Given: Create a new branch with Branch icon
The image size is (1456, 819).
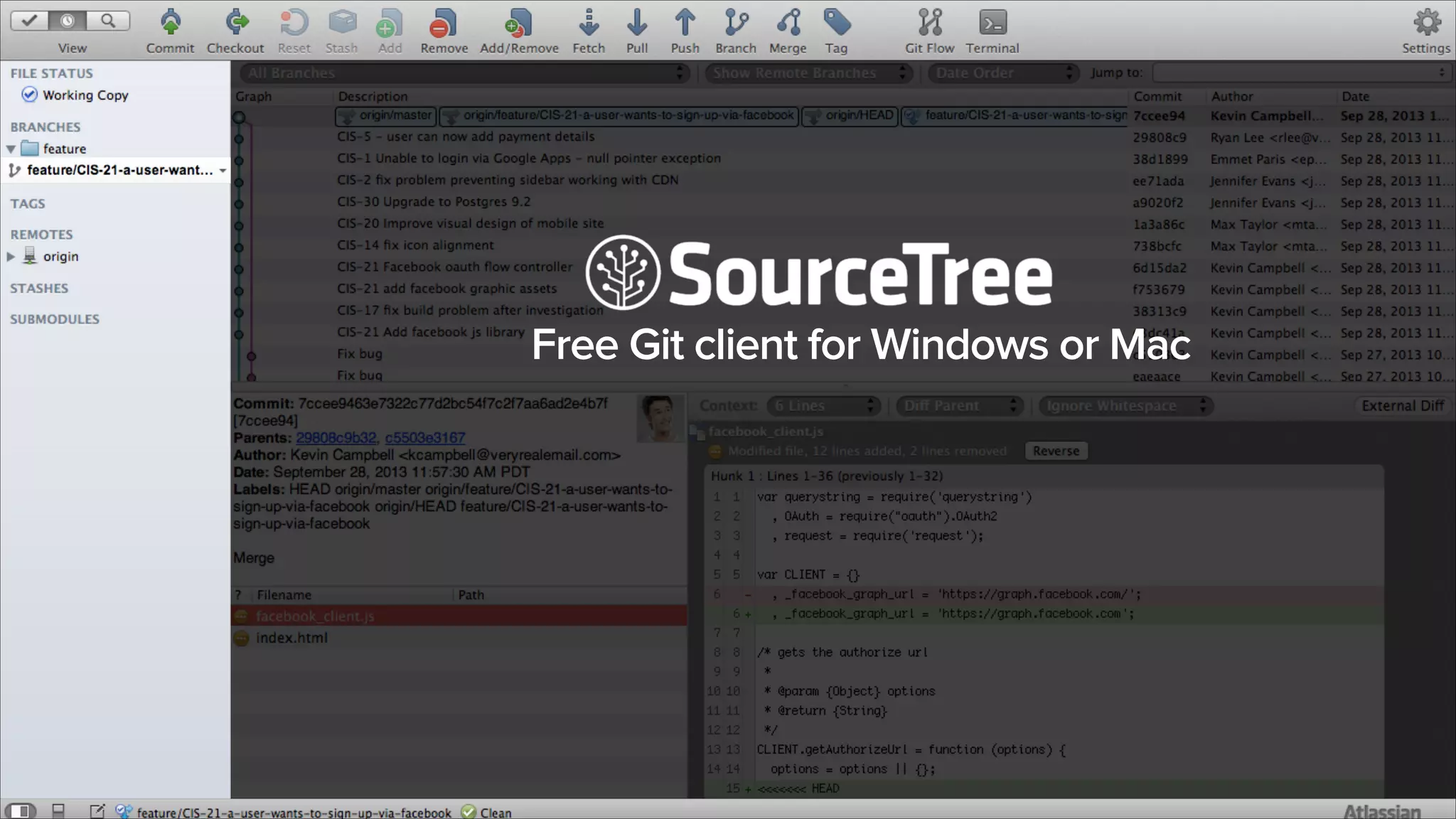Looking at the screenshot, I should coord(736,23).
